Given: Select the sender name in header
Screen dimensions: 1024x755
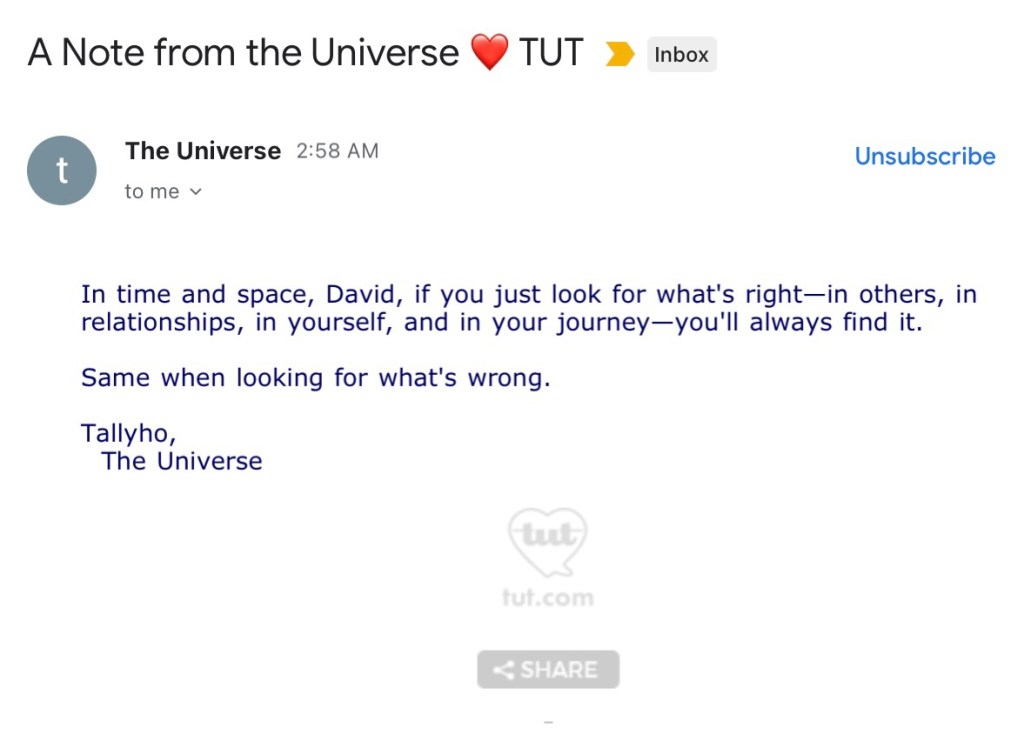Looking at the screenshot, I should 203,151.
